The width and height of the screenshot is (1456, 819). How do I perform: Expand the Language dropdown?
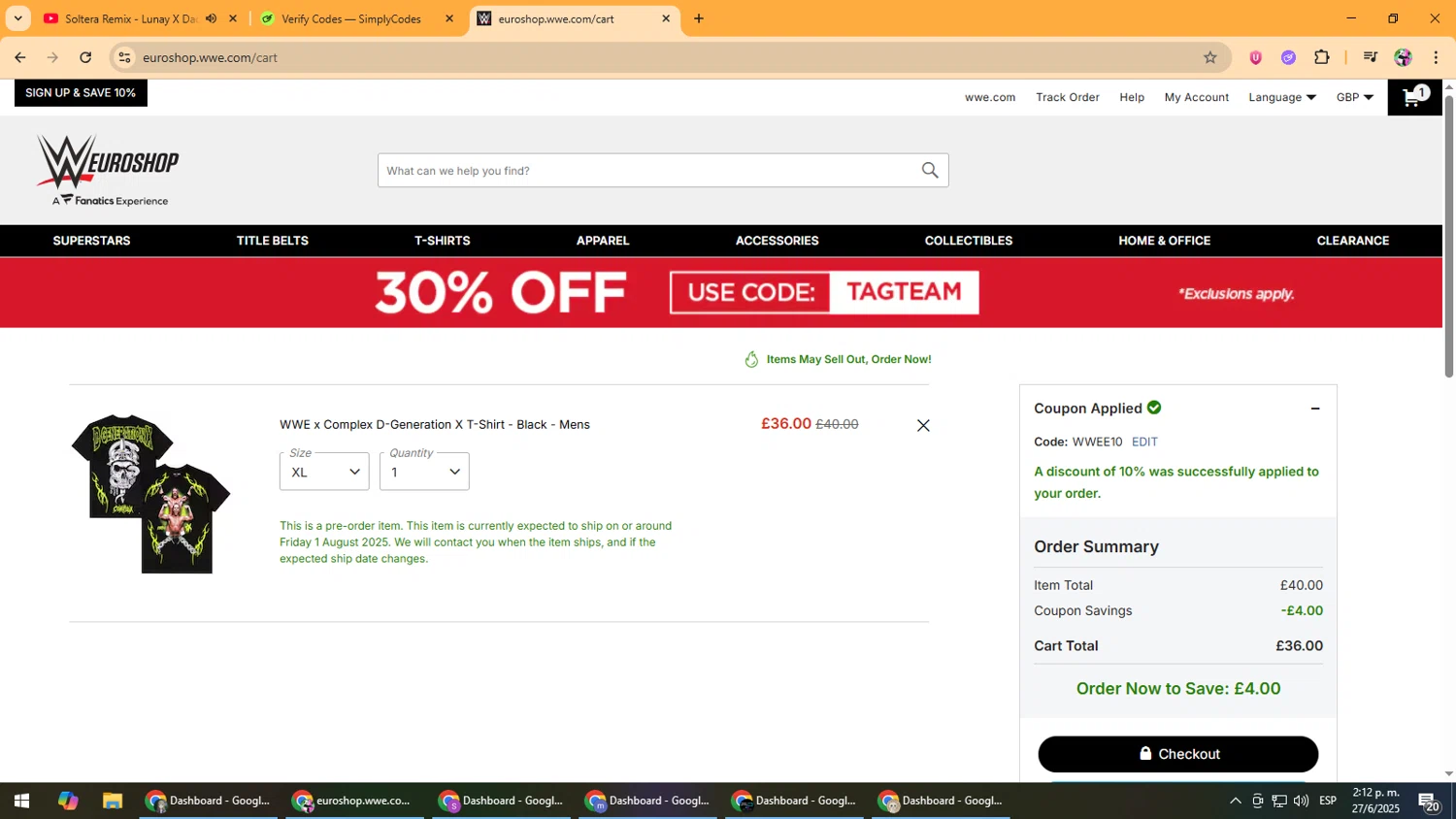pyautogui.click(x=1281, y=97)
